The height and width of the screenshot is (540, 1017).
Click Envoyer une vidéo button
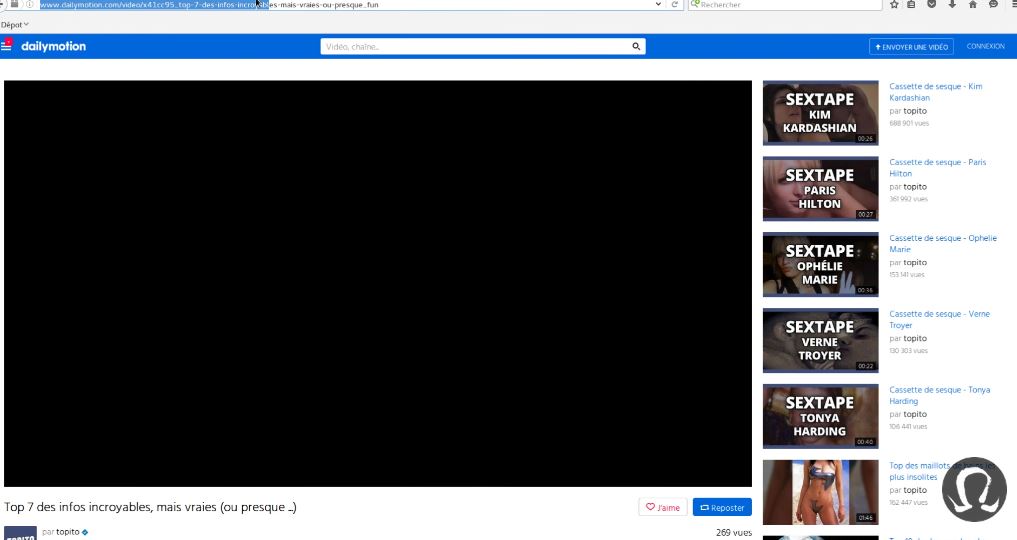[911, 46]
